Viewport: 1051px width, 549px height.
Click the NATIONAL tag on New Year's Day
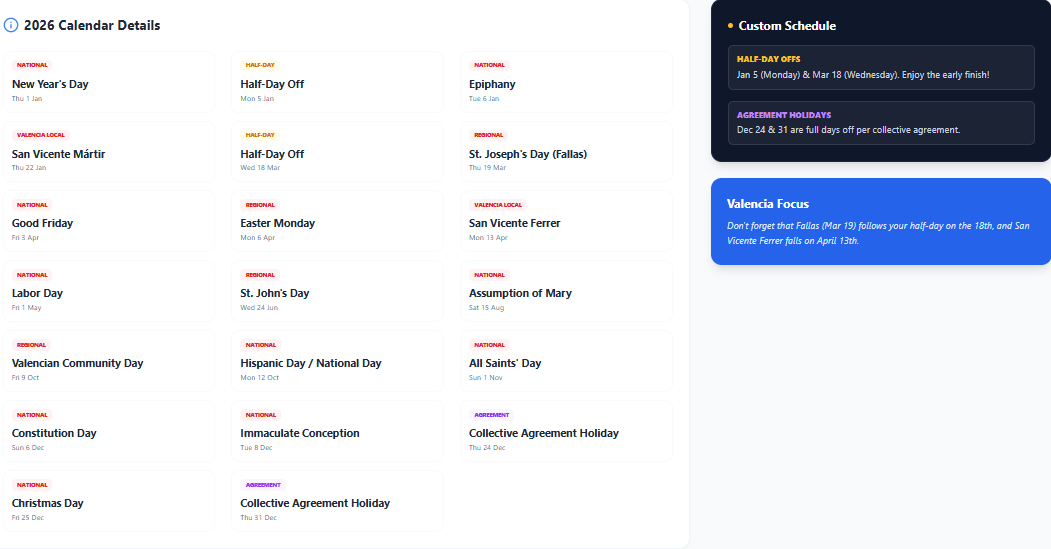tap(32, 65)
